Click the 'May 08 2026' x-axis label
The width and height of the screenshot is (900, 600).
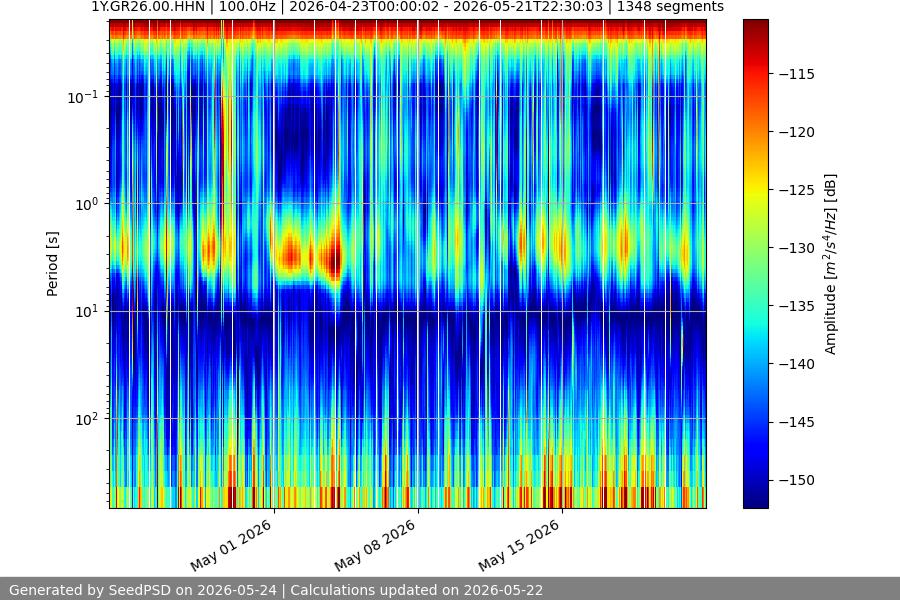point(375,545)
